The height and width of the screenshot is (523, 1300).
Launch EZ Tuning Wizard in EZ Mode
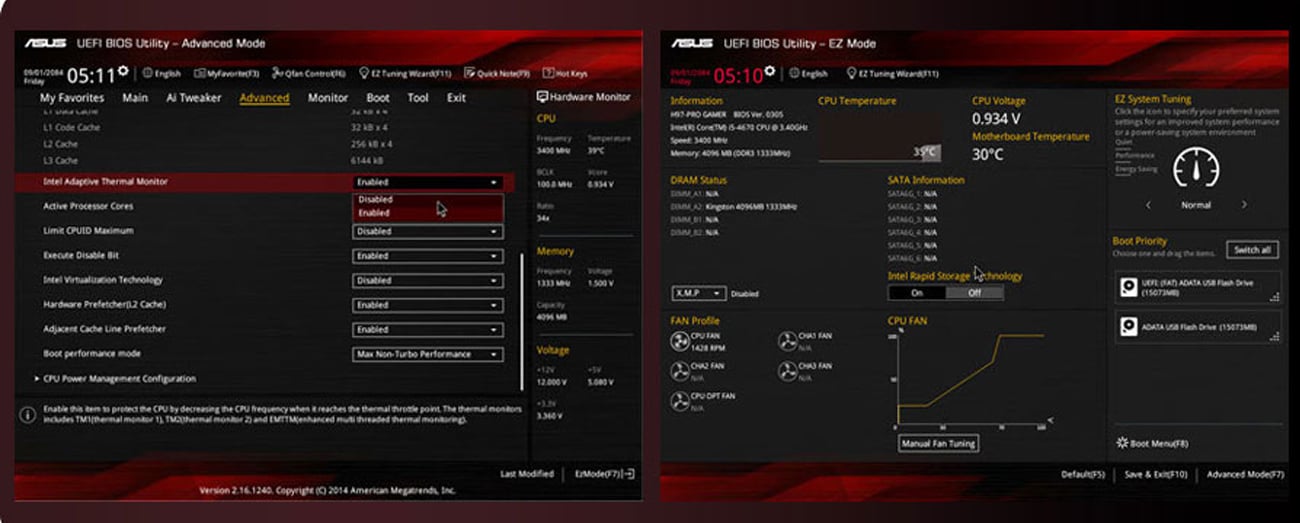892,73
